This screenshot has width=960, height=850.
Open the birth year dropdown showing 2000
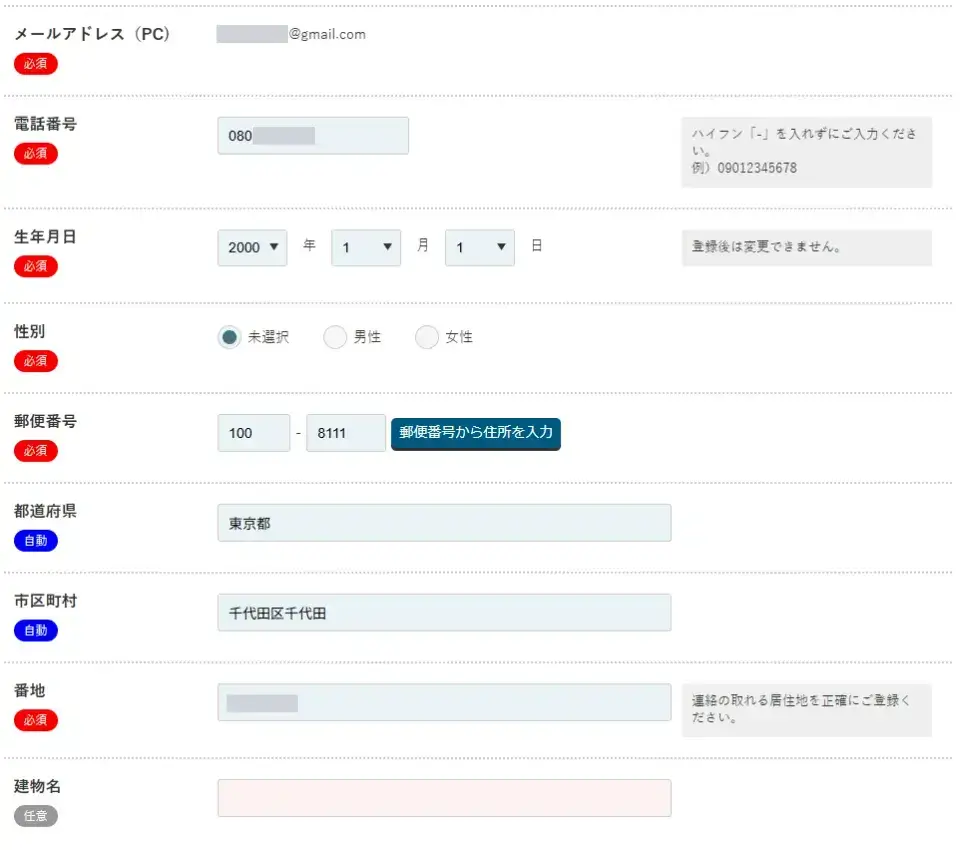252,247
